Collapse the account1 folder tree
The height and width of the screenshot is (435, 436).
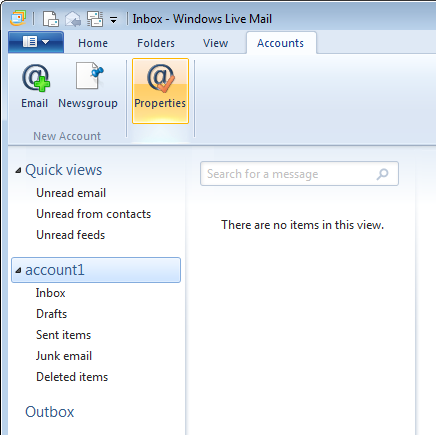point(18,270)
